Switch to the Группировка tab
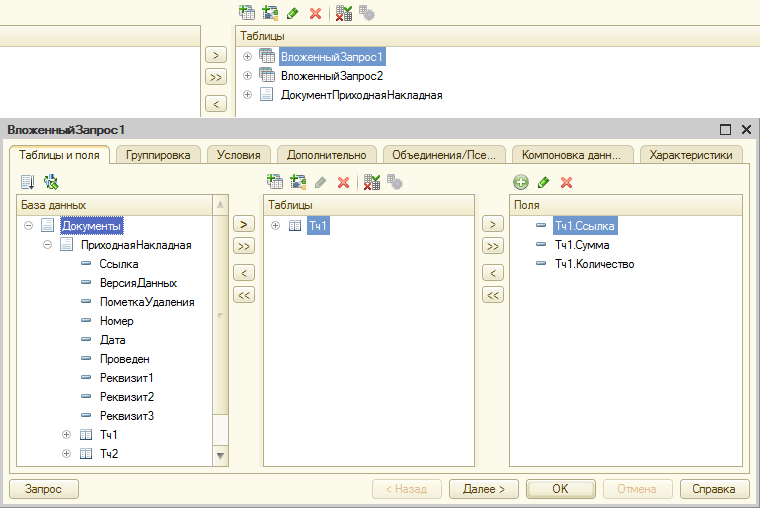Image resolution: width=760 pixels, height=508 pixels. (159, 155)
